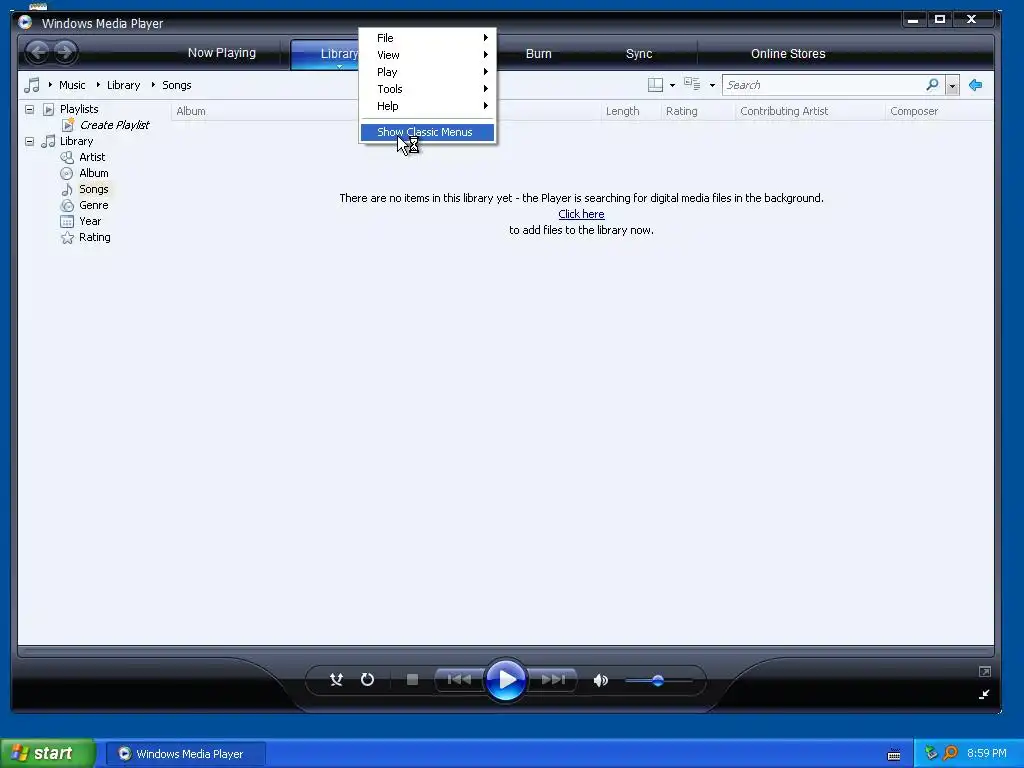1024x768 pixels.
Task: Click Windows Media Player taskbar button
Action: tap(185, 754)
